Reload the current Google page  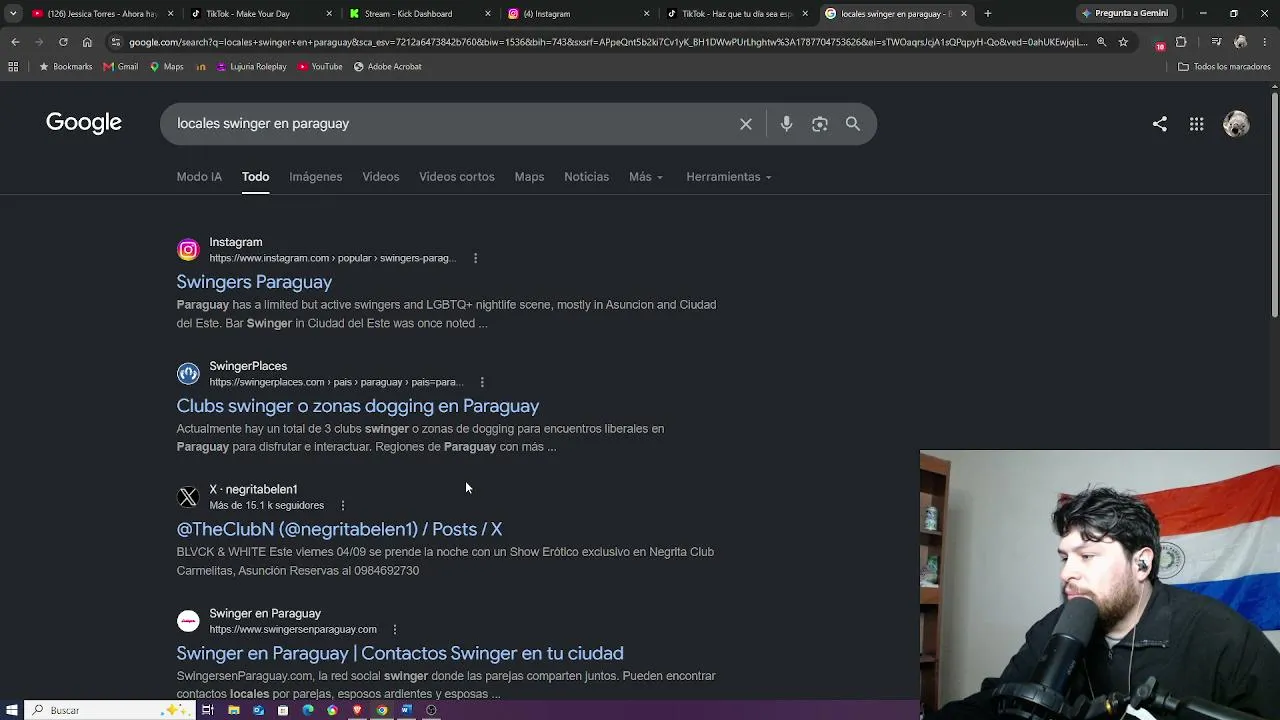63,42
